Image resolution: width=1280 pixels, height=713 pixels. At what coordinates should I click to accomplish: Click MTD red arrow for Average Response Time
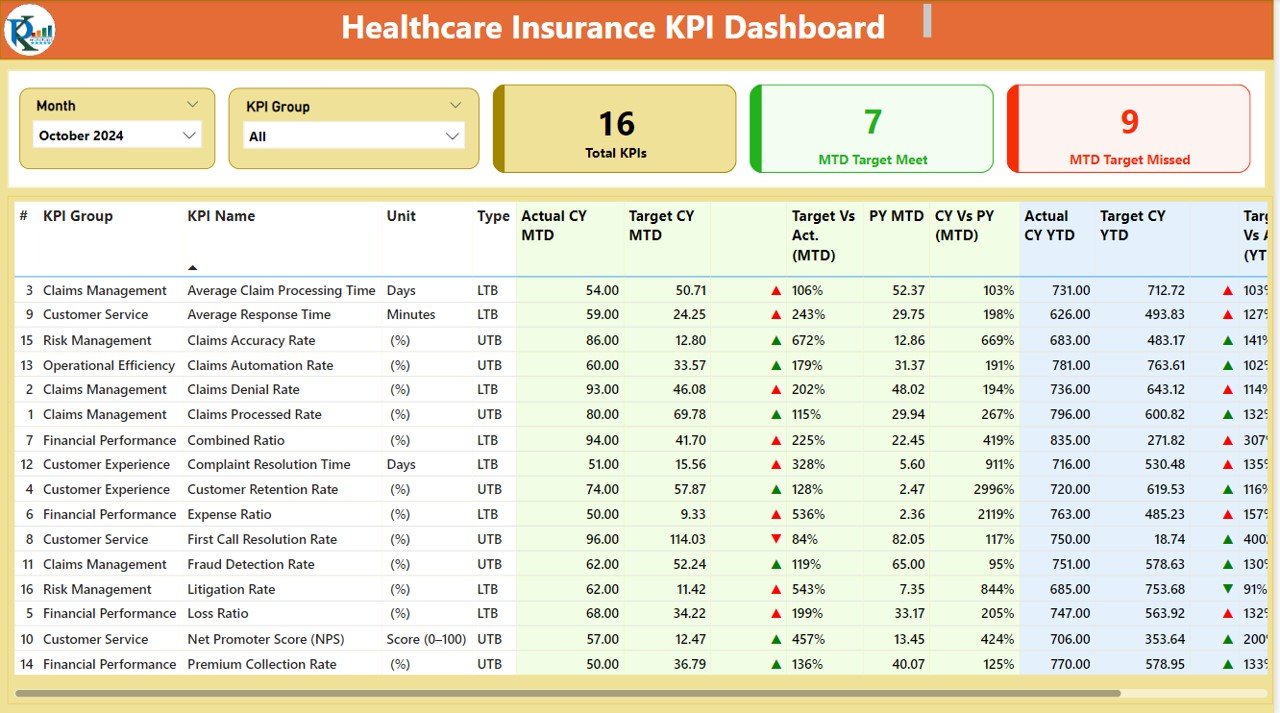(776, 315)
